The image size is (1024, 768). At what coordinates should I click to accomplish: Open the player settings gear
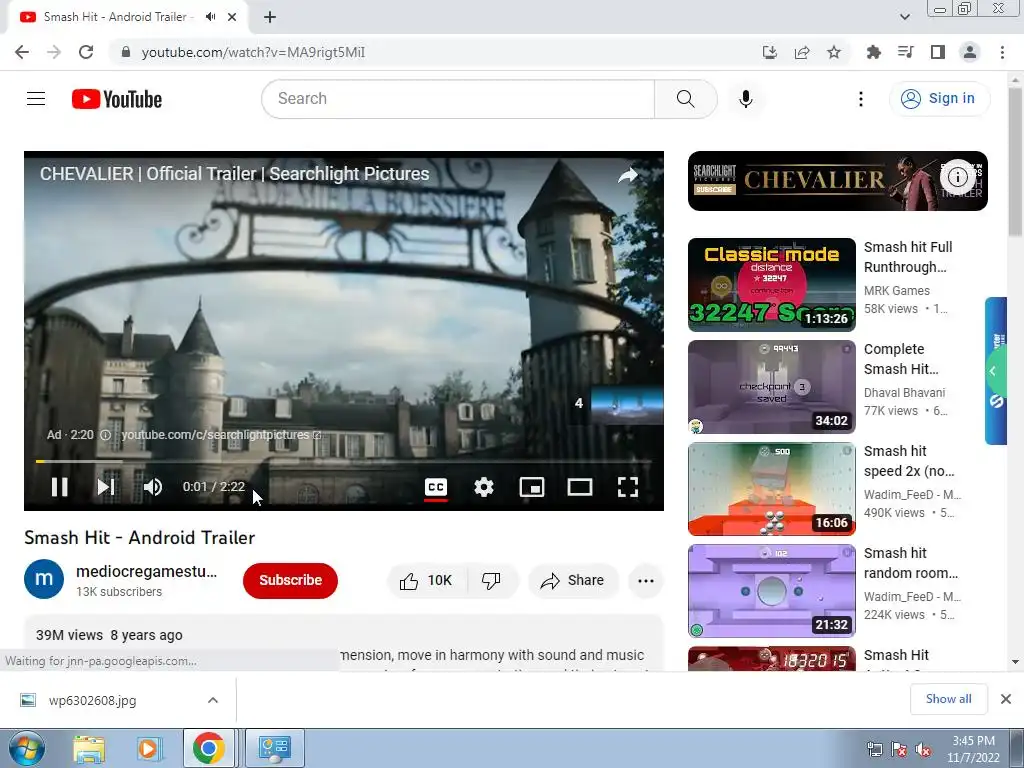click(x=484, y=487)
